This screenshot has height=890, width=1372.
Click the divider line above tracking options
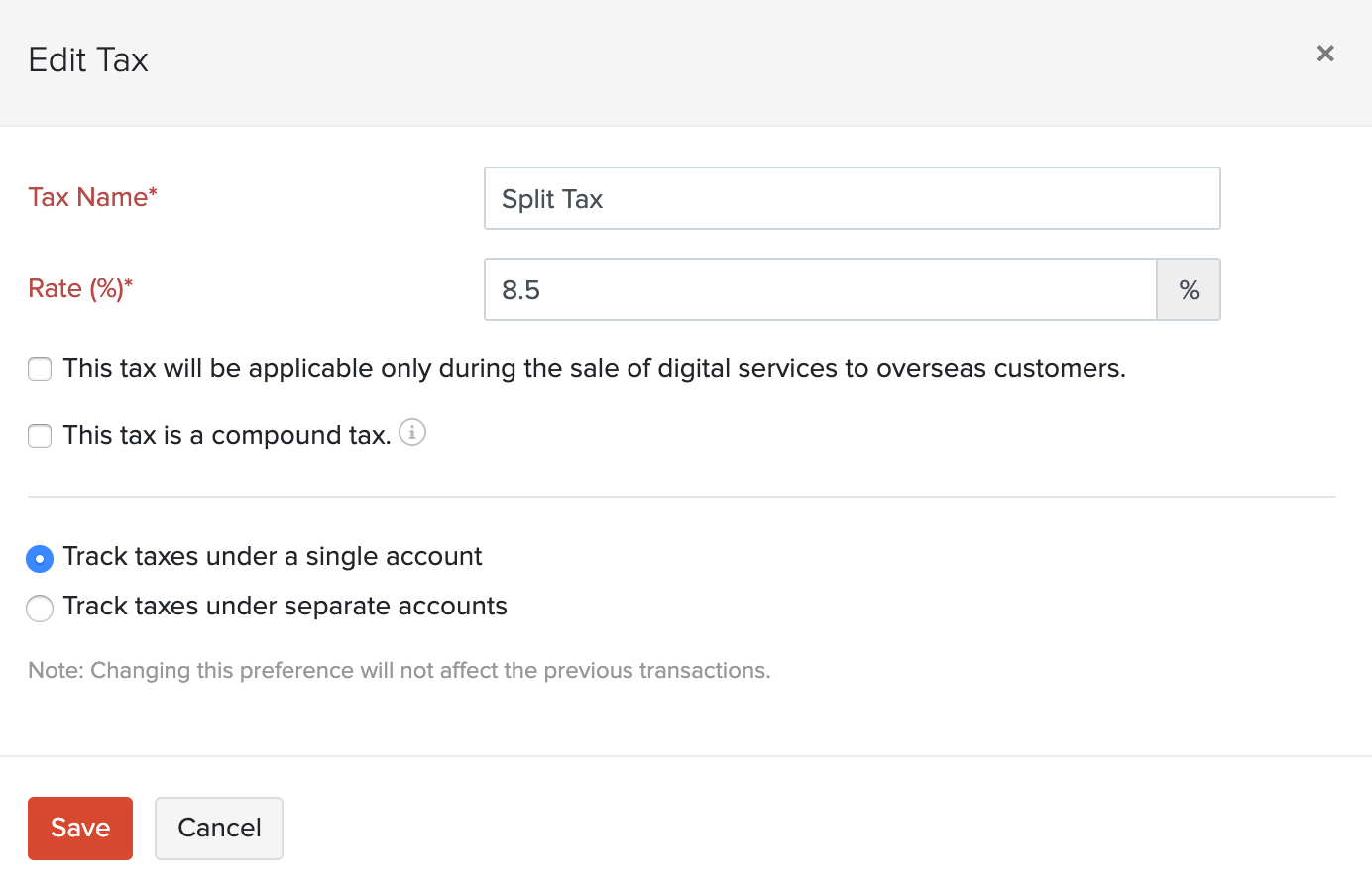[682, 497]
